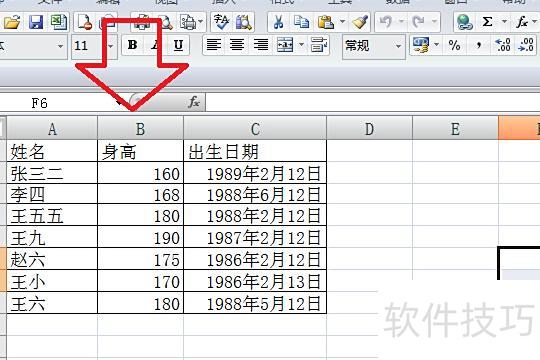Select the height cell with value 190
Screen dimensions: 540x360
pos(141,237)
